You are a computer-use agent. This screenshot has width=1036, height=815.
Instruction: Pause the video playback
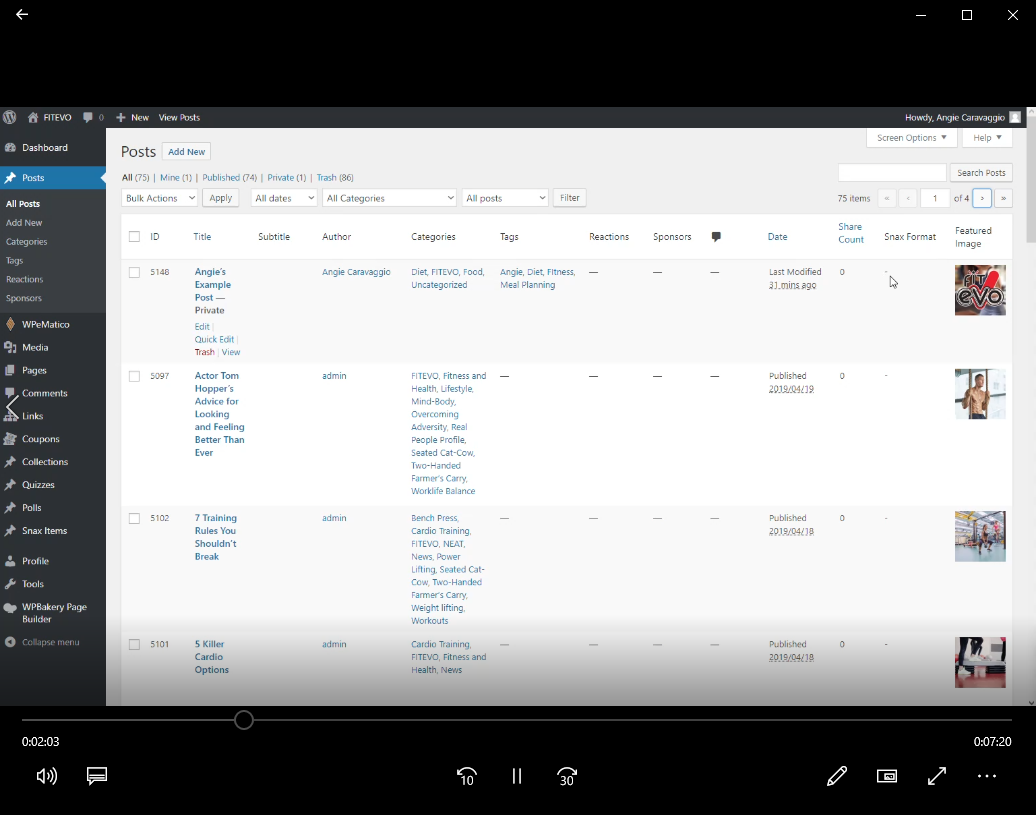click(517, 776)
